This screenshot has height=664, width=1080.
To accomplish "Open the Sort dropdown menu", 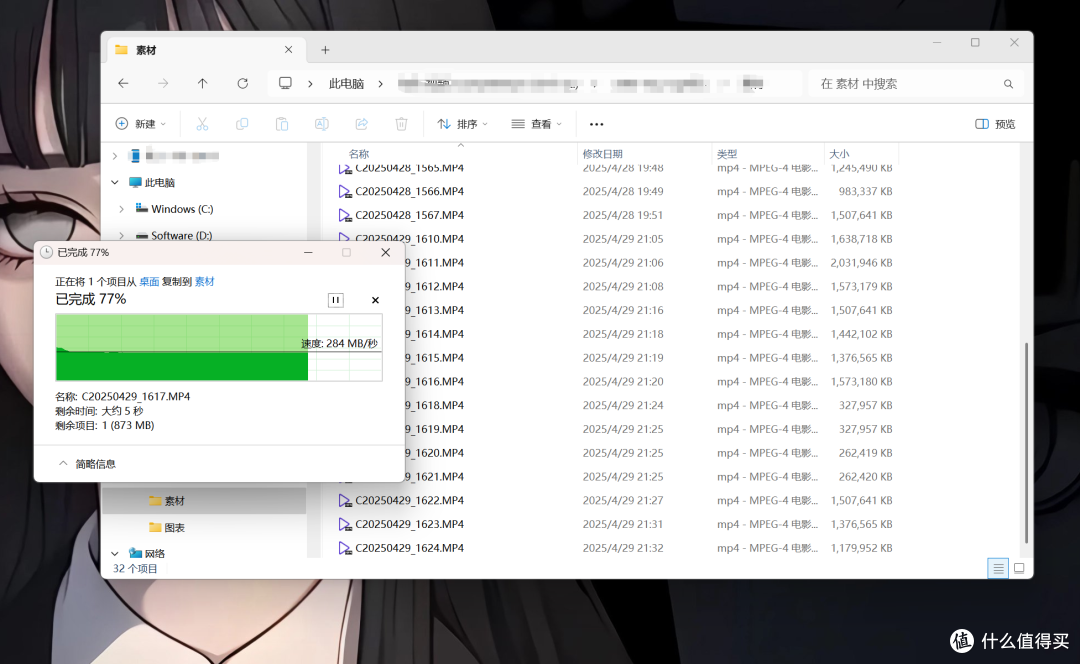I will pos(463,124).
